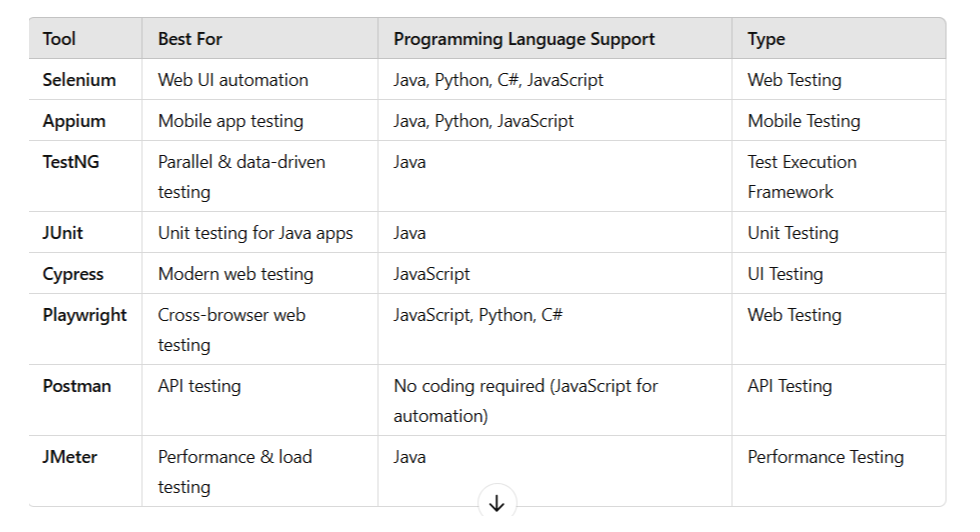The image size is (980, 532).
Task: Select the 'TestNG' tool name
Action: click(71, 162)
